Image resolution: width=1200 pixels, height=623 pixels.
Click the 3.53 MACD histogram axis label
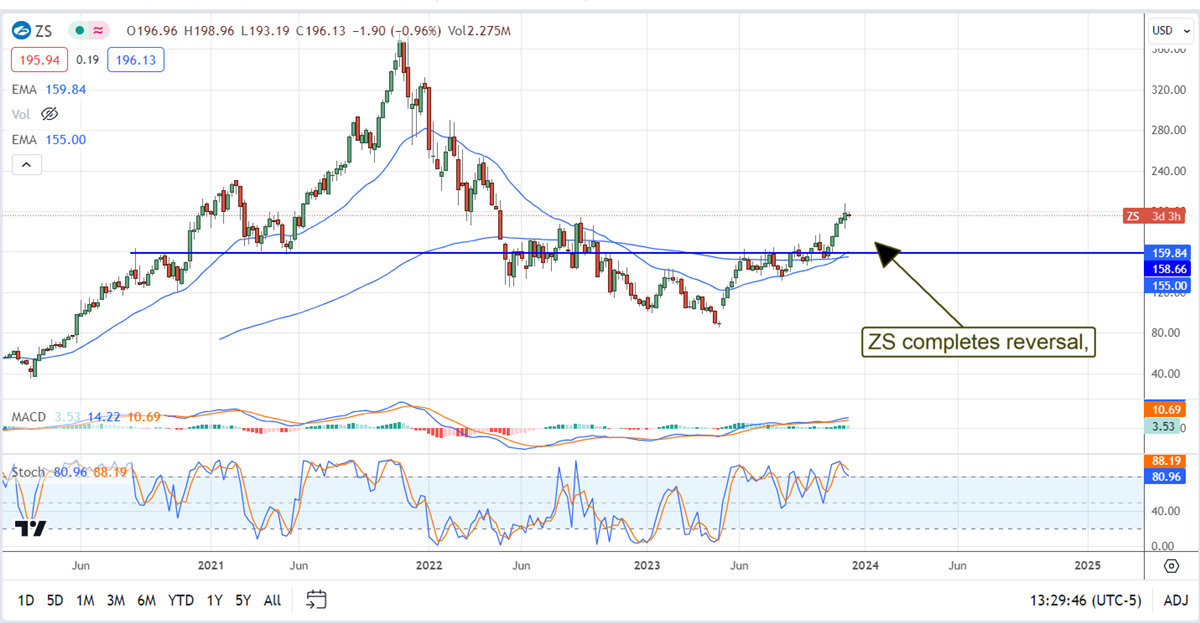tap(1160, 428)
